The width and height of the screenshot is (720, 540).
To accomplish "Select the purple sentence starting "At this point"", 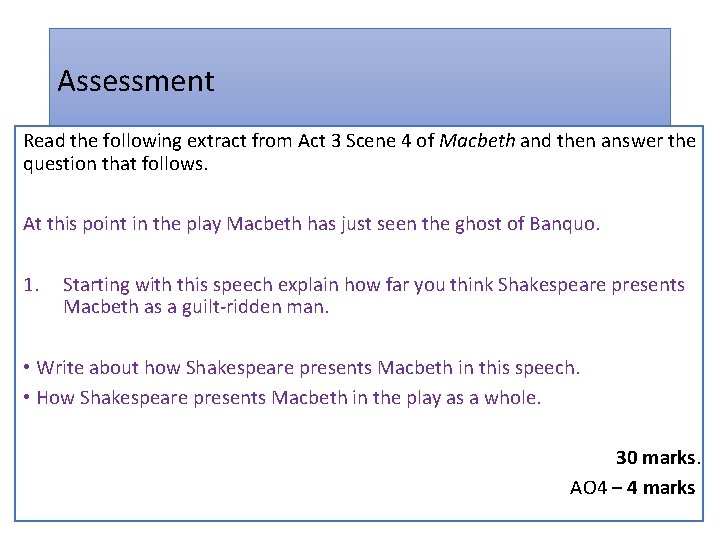I will point(312,224).
